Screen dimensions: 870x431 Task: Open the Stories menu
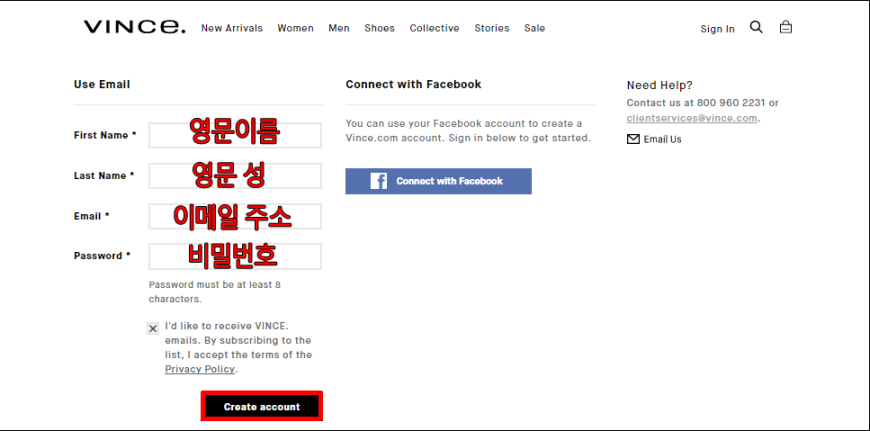(492, 28)
